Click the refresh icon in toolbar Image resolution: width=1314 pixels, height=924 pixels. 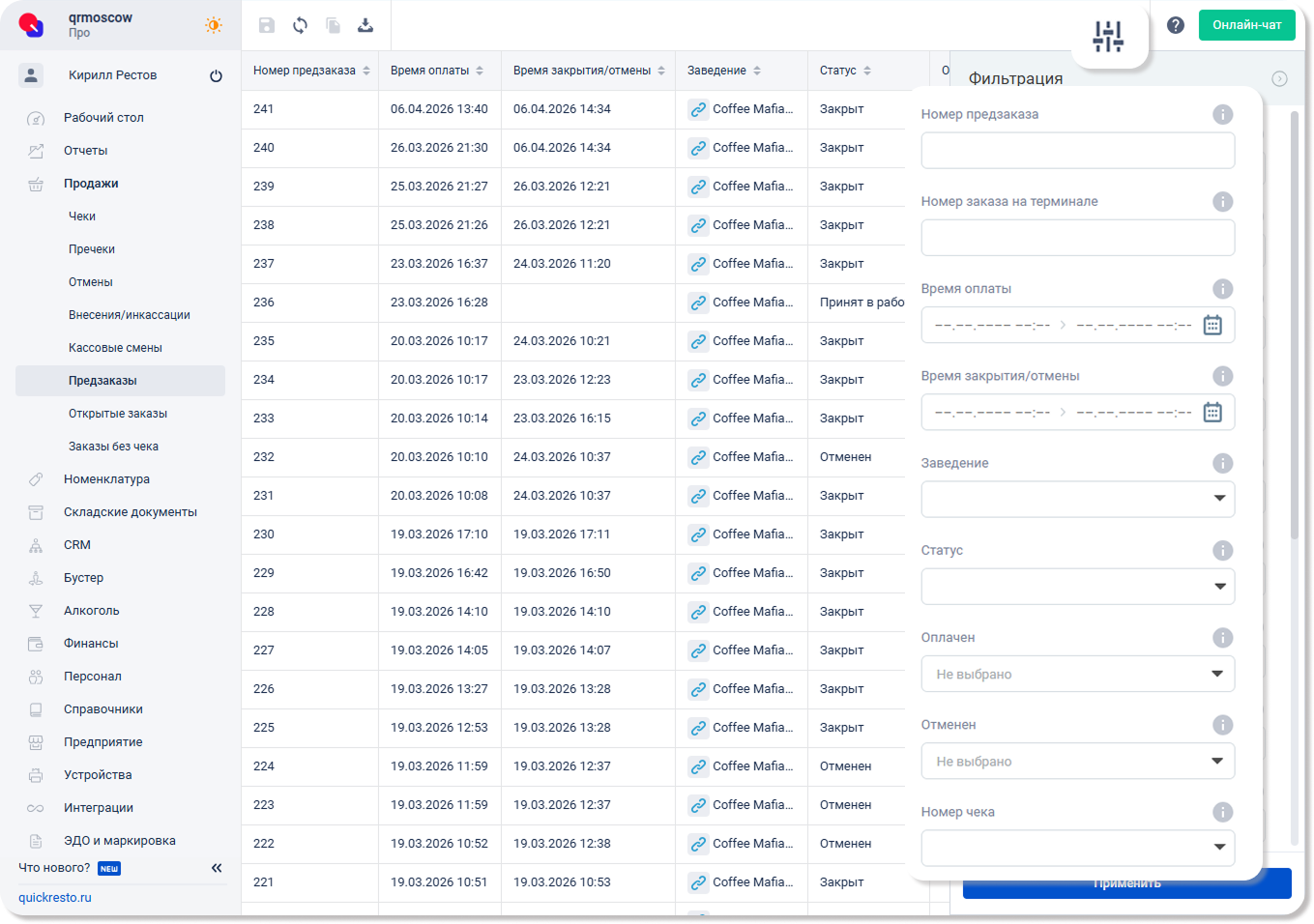pyautogui.click(x=300, y=25)
